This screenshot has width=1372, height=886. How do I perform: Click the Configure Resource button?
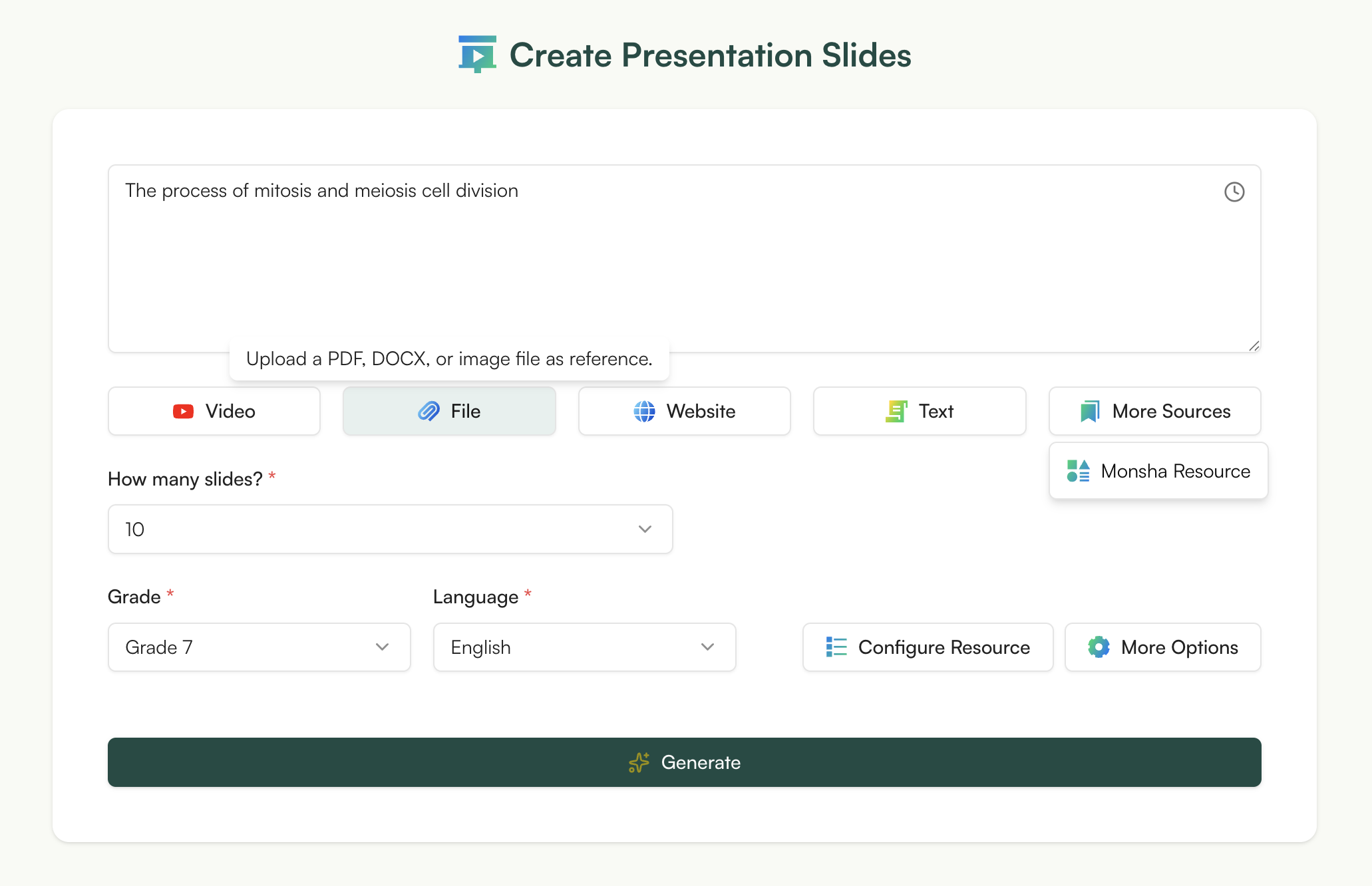[x=927, y=647]
